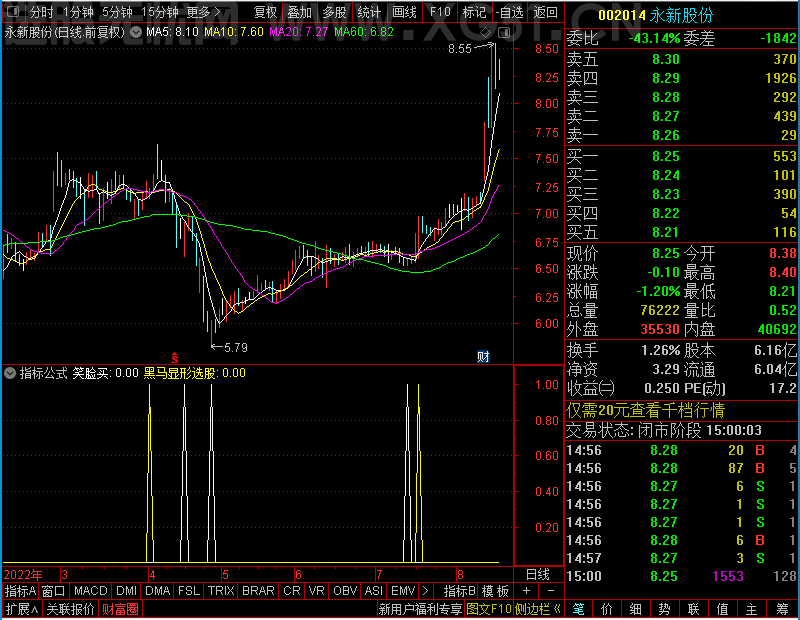The height and width of the screenshot is (620, 800).
Task: Click the month 5 timeline marker
Action: pos(225,575)
